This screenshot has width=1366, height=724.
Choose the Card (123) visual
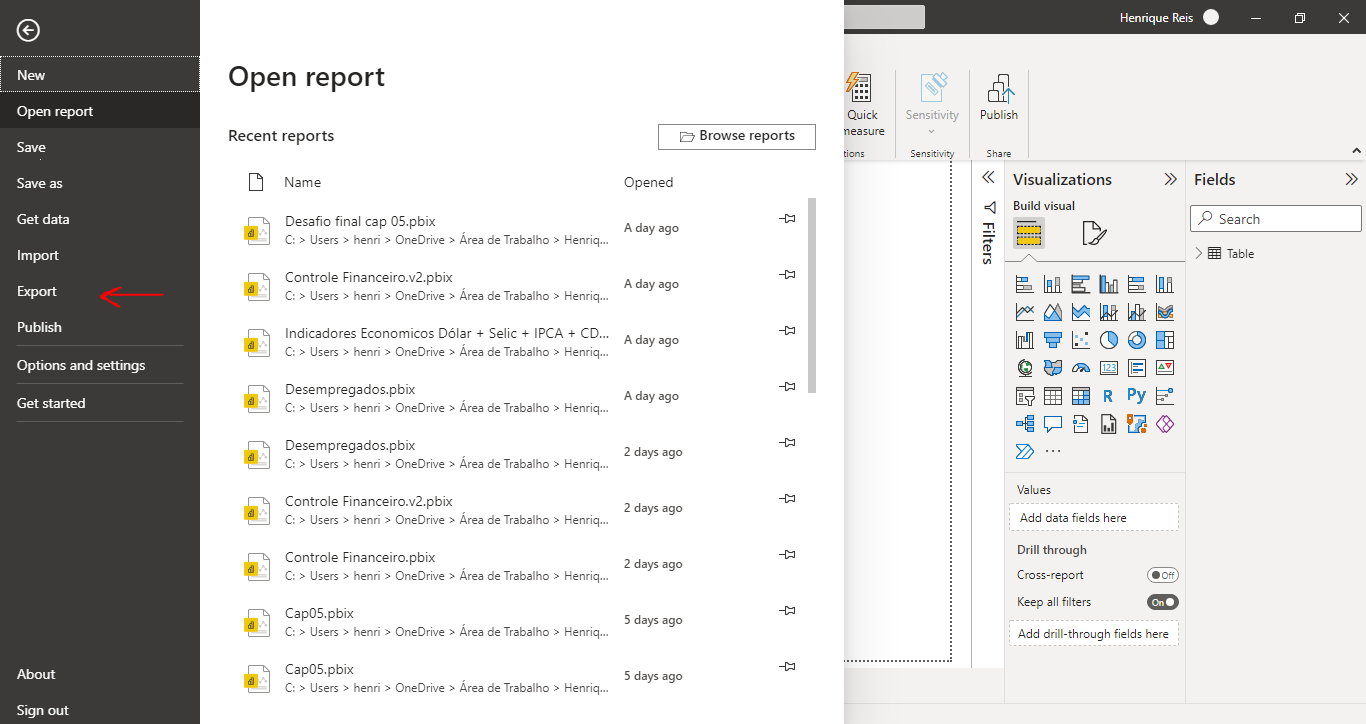pos(1108,368)
